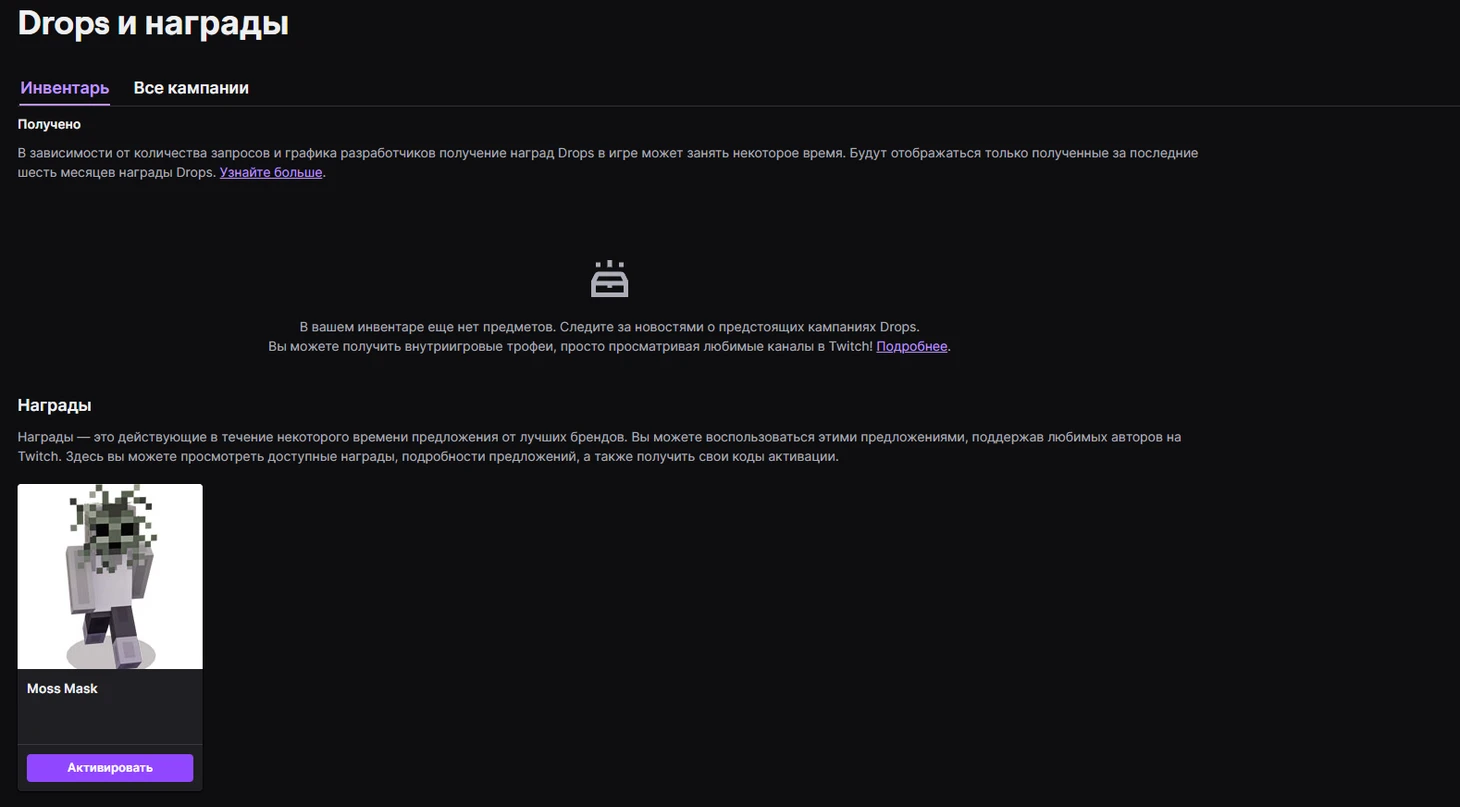Click the Награды section heading
Image resolution: width=1460 pixels, height=807 pixels.
click(x=55, y=405)
